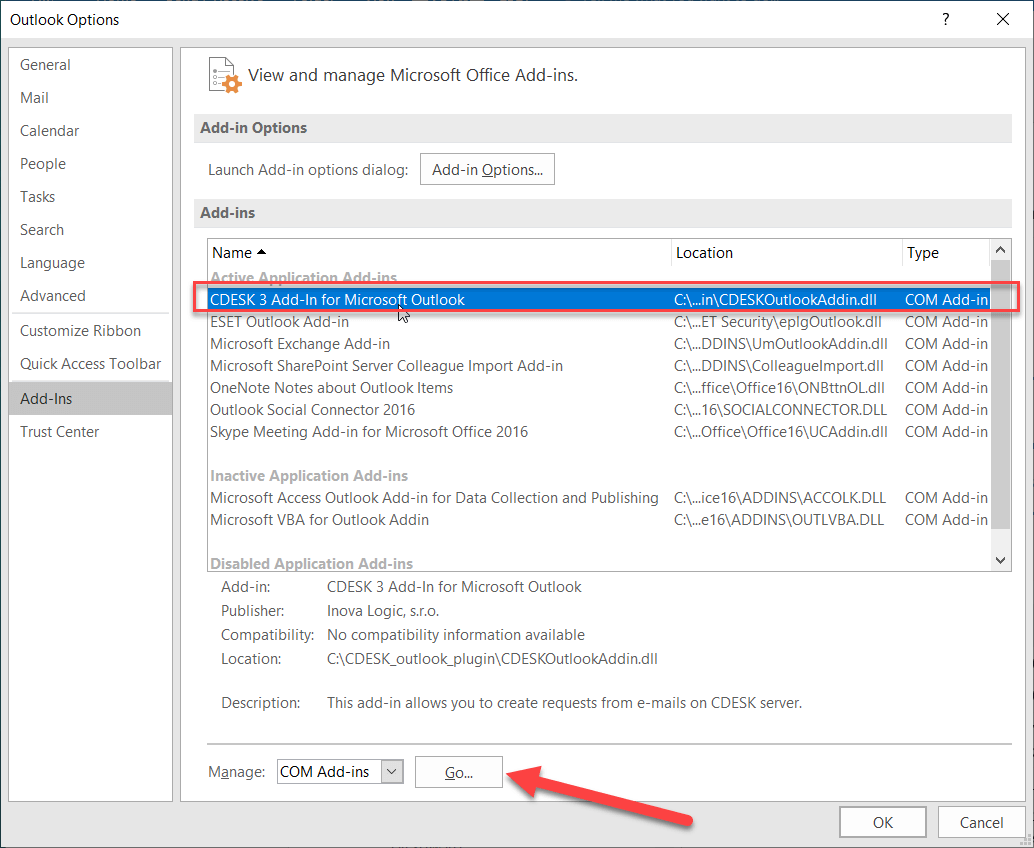Image resolution: width=1034 pixels, height=848 pixels.
Task: Select OneNote Notes about Outlook Items row
Action: pos(599,388)
